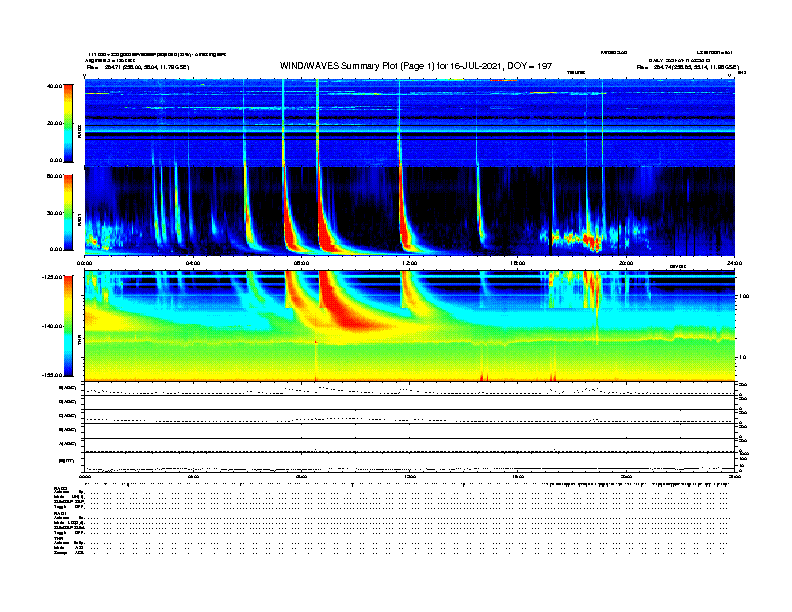
Task: Click the 20:00 label on the bottom line-plot axis
Action: (626, 476)
